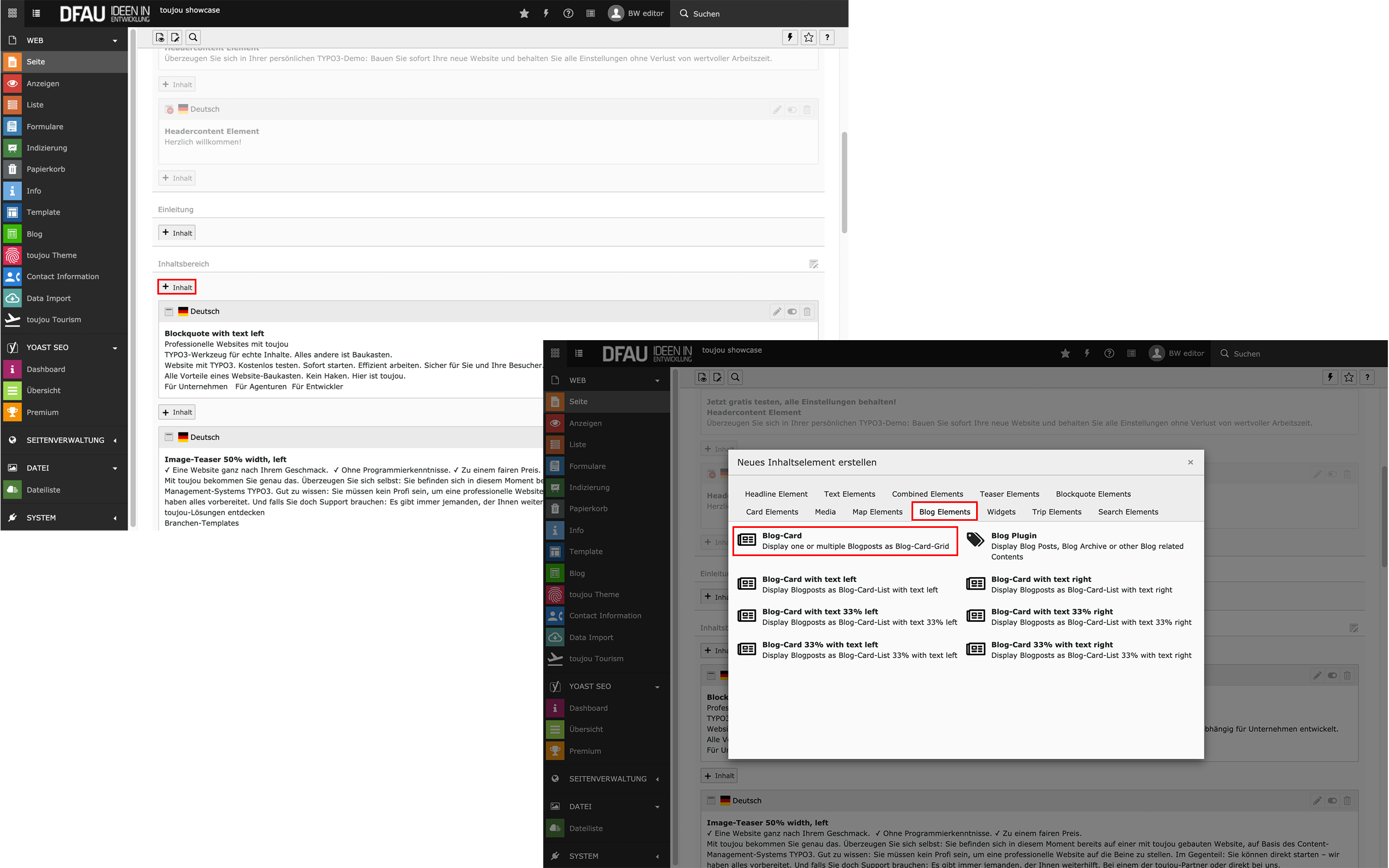Toggle visibility of Herzlich willkommen header element
This screenshot has height=868, width=1389.
point(792,109)
